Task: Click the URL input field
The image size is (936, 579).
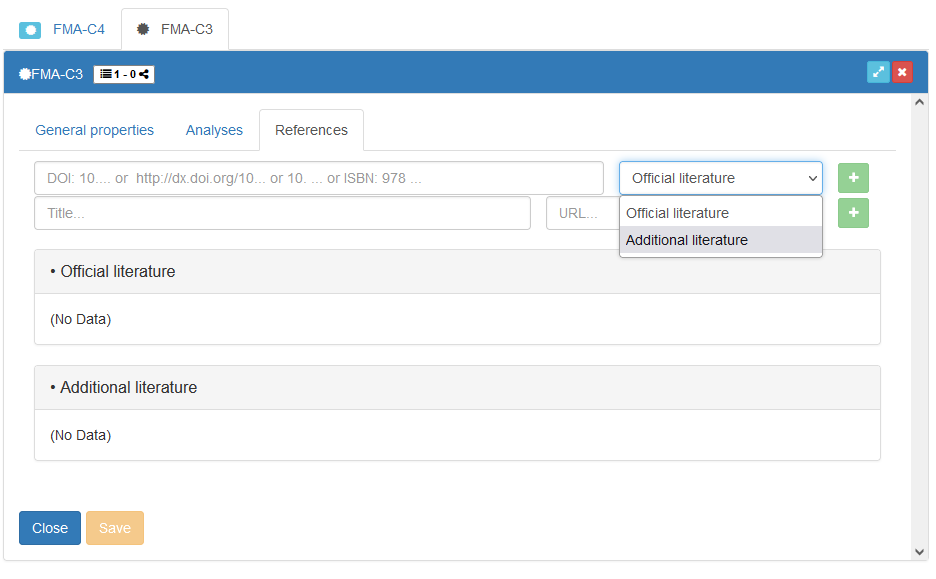Action: pyautogui.click(x=580, y=213)
